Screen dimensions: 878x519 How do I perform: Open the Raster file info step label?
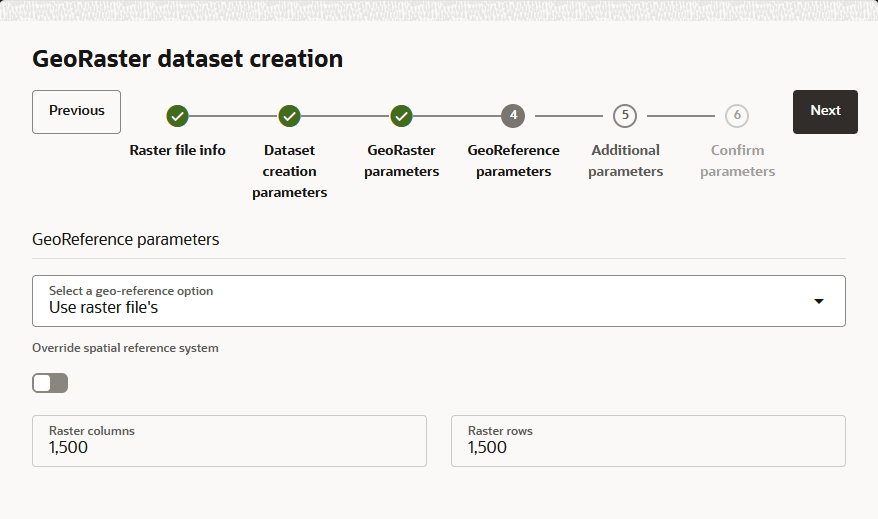point(178,150)
